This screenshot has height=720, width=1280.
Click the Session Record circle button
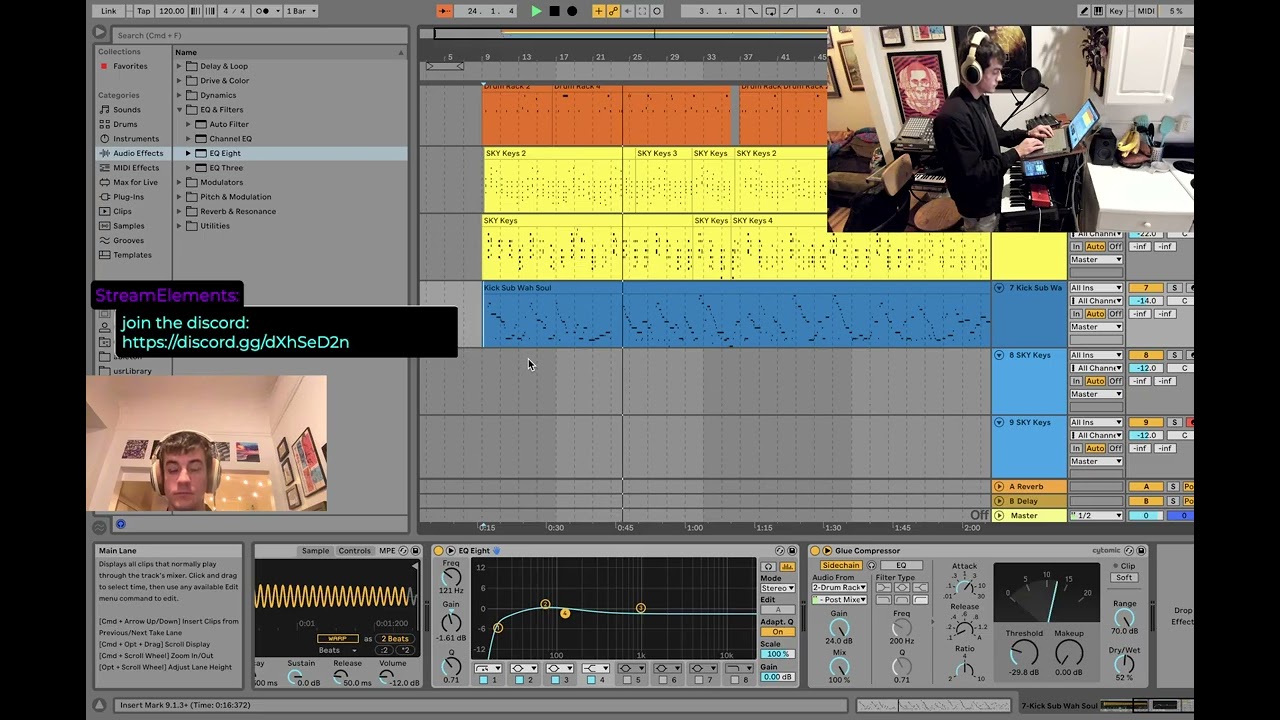click(x=658, y=11)
